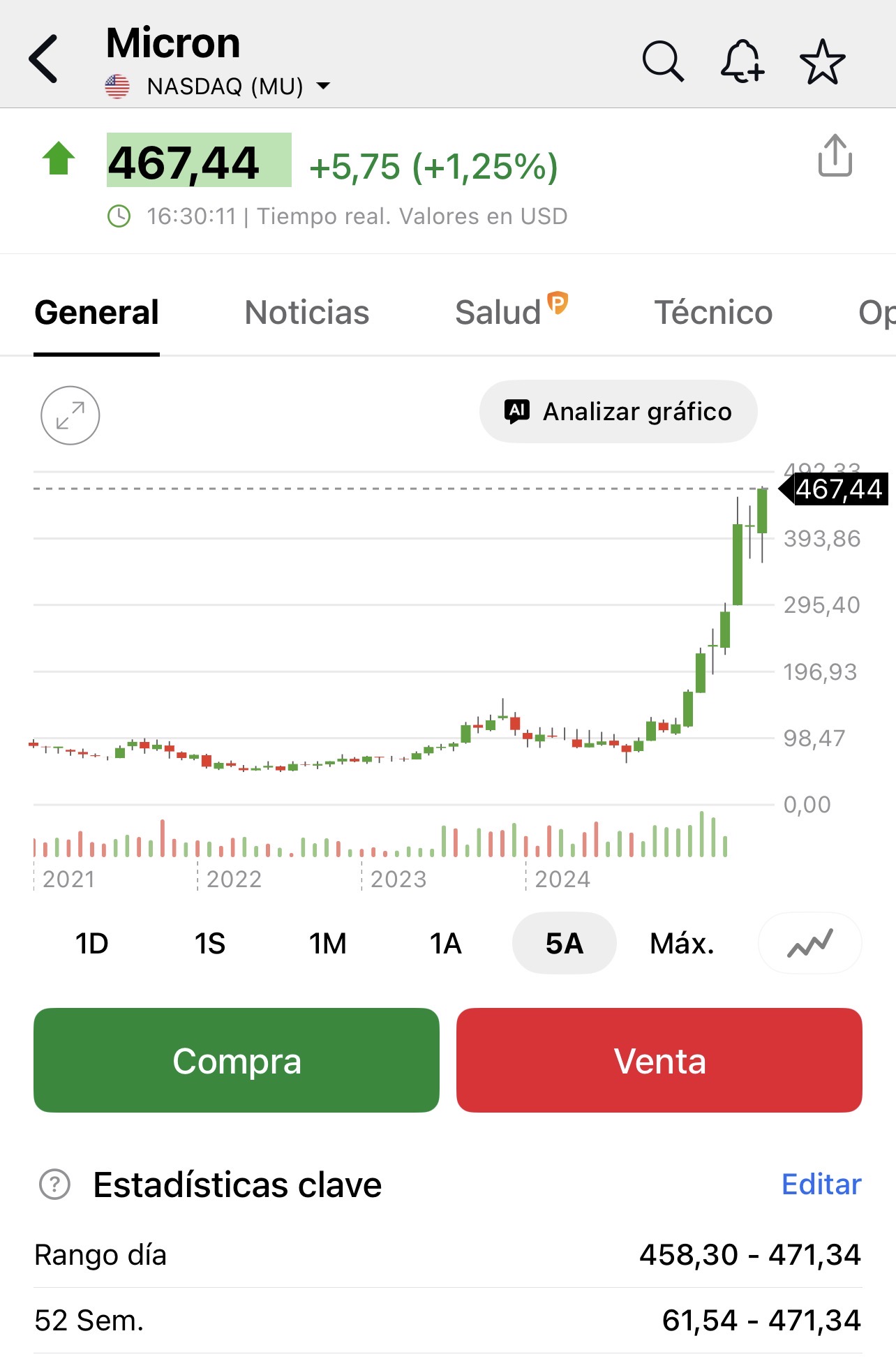Expand chart to fullscreen
Screen dimensions: 896x1359
click(x=70, y=416)
